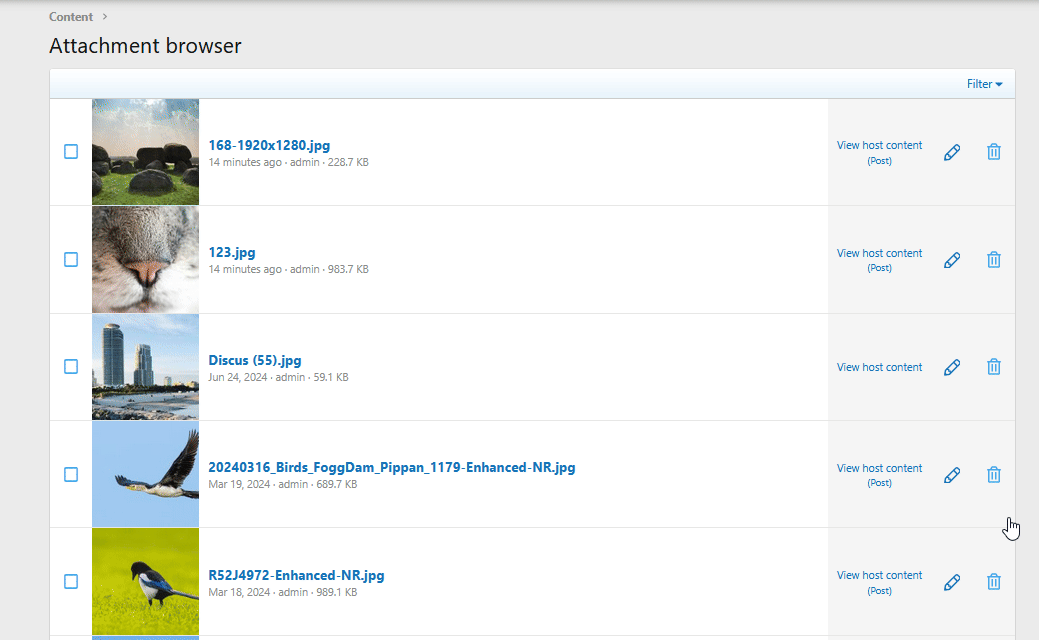Open the R52J4972-Enhanced-NR.jpg file name
Viewport: 1039px width, 640px height.
point(296,575)
